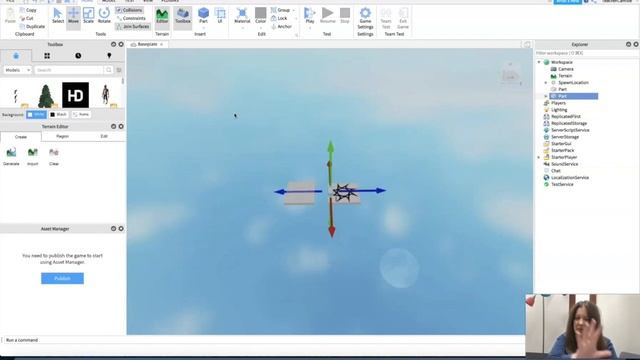Image resolution: width=640 pixels, height=360 pixels.
Task: Undock the Terrain Editor panel
Action: coord(113,127)
